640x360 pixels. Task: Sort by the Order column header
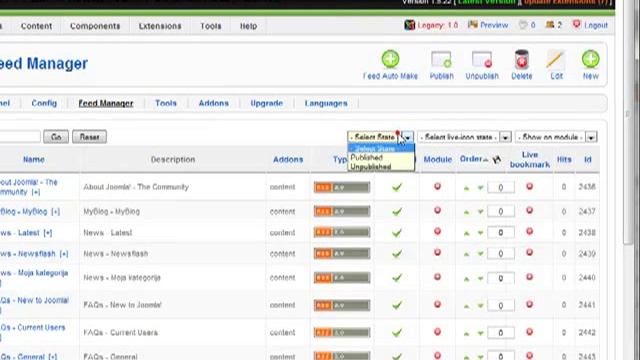pos(471,159)
